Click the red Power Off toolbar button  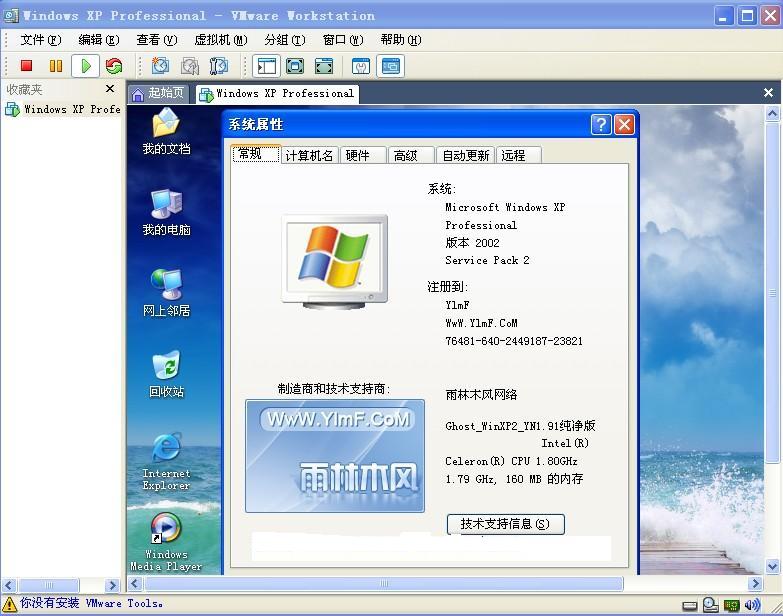pos(27,66)
